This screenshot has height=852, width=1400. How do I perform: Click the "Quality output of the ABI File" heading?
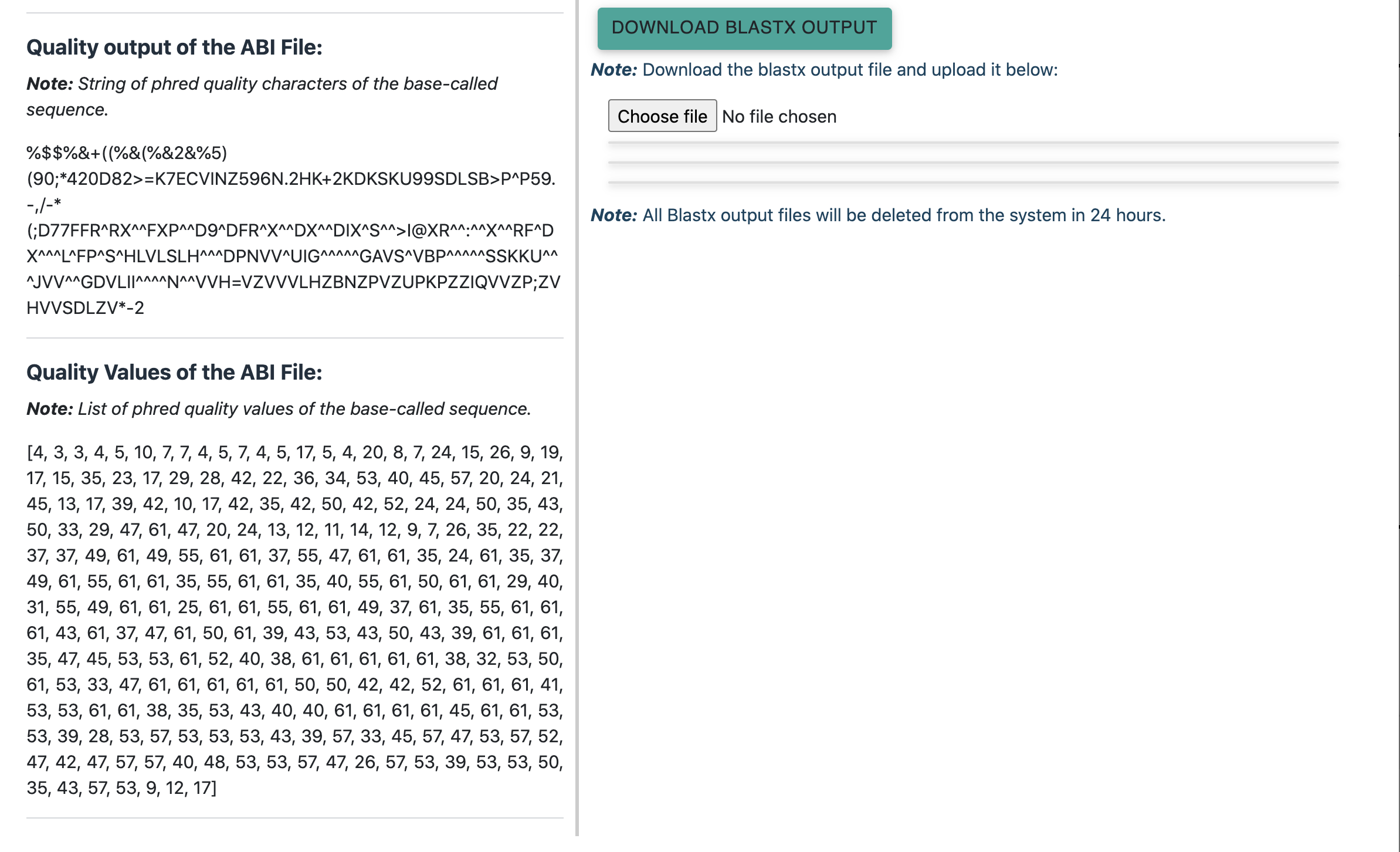[x=174, y=48]
